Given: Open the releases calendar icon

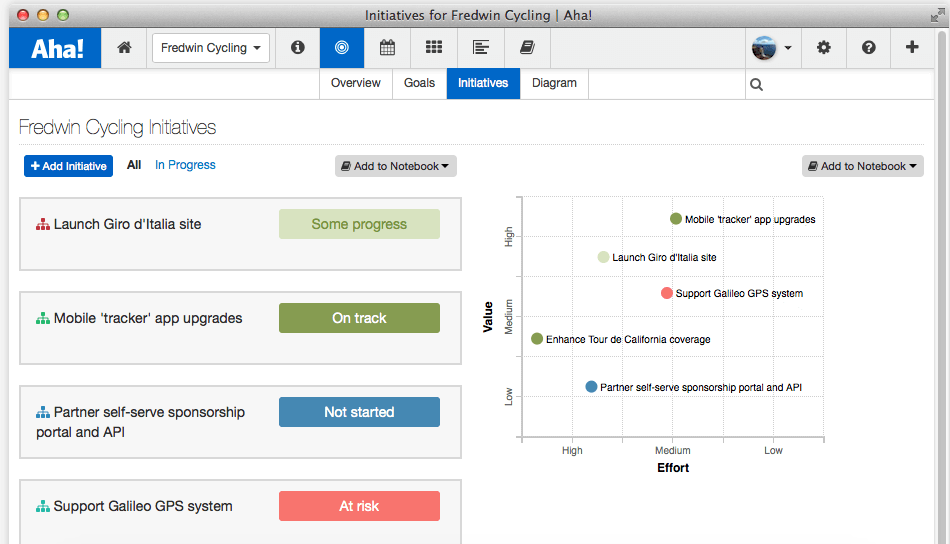Looking at the screenshot, I should pyautogui.click(x=388, y=47).
